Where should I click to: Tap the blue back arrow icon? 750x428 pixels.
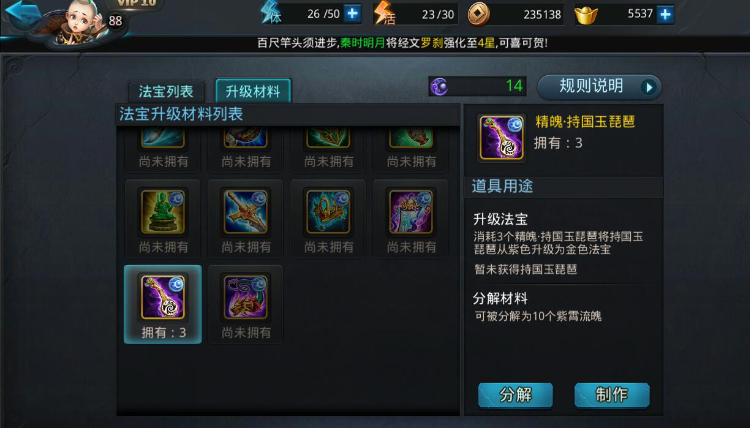point(22,13)
